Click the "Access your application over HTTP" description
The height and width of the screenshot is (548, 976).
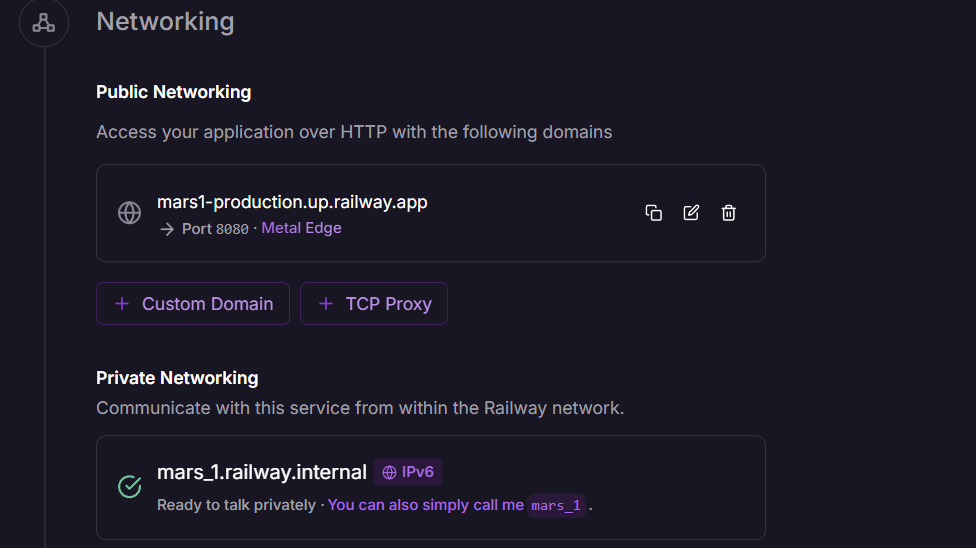point(354,132)
